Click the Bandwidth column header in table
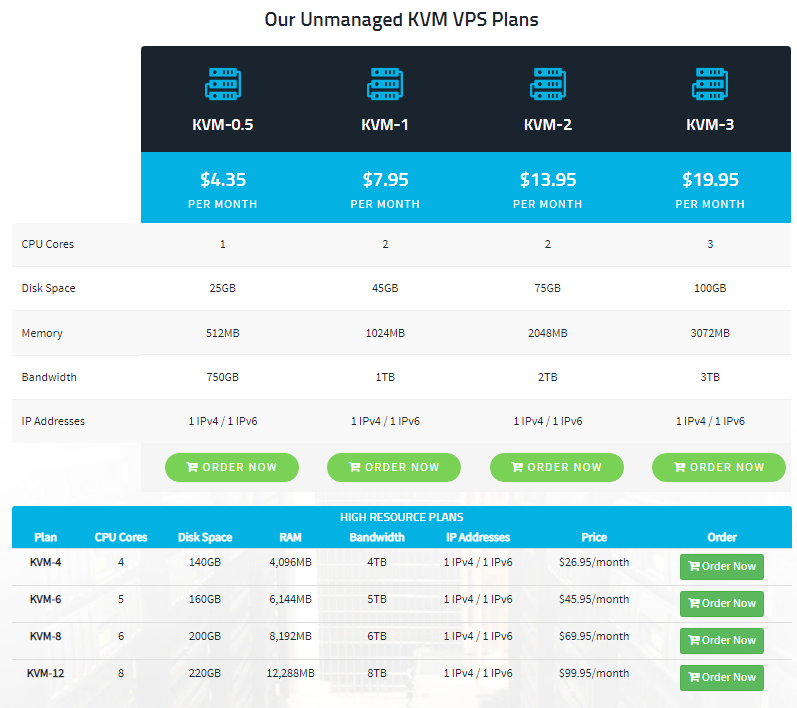The height and width of the screenshot is (708, 797). click(377, 537)
